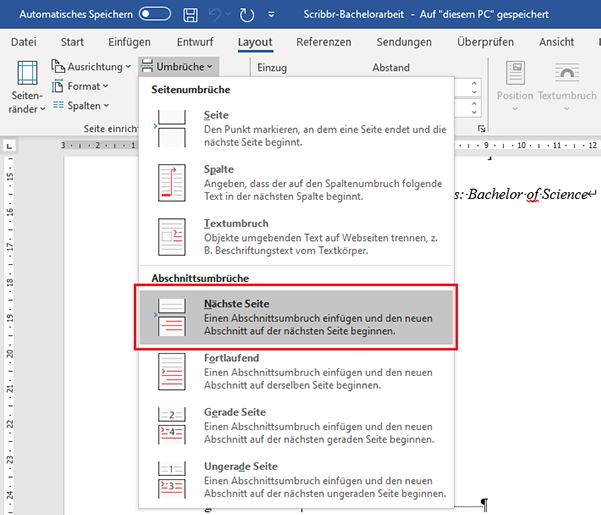Click the Scribbr-Bachelorarbeit document title
601x515 pixels.
pos(353,15)
